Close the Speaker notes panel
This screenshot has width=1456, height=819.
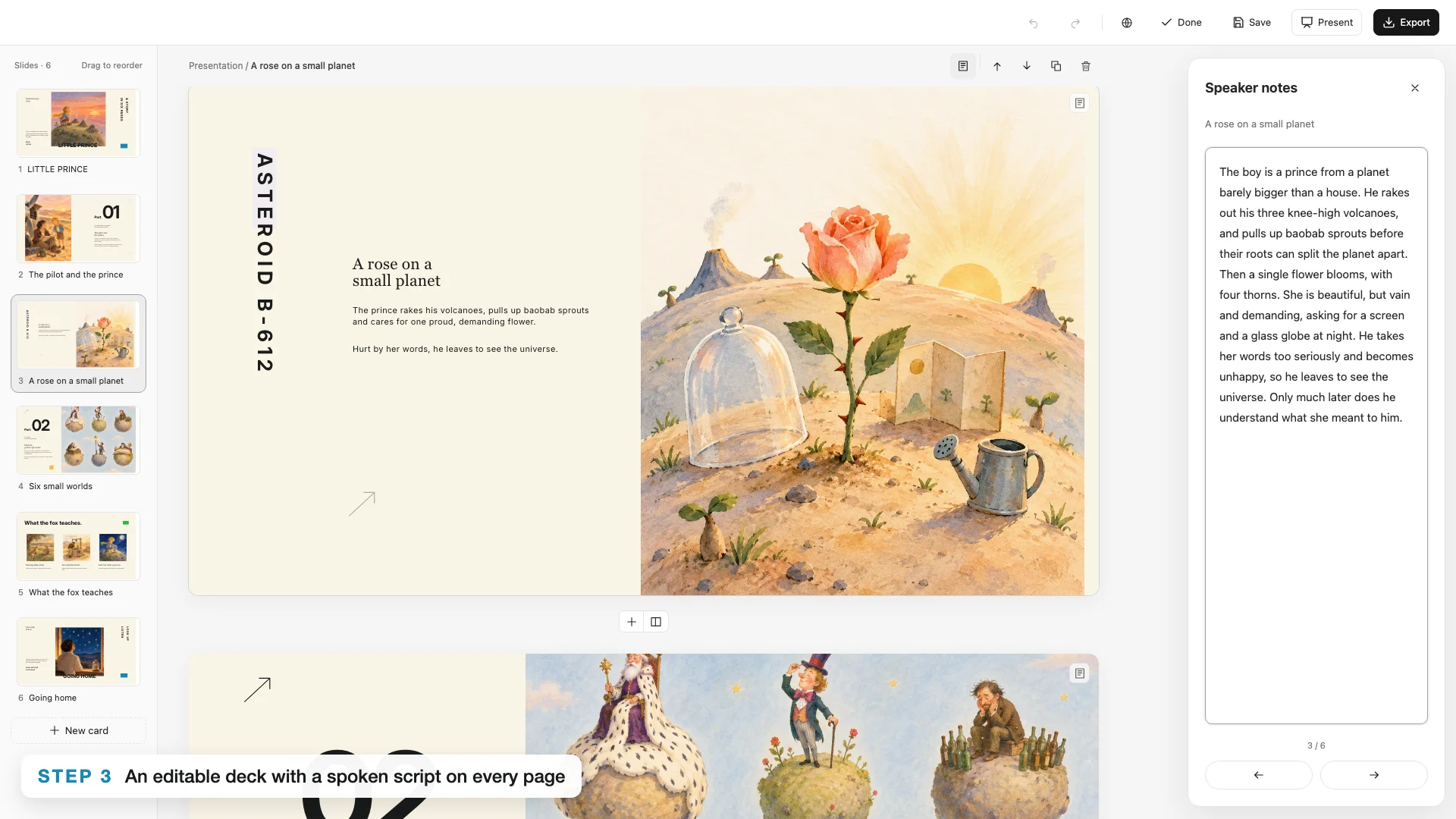1415,88
